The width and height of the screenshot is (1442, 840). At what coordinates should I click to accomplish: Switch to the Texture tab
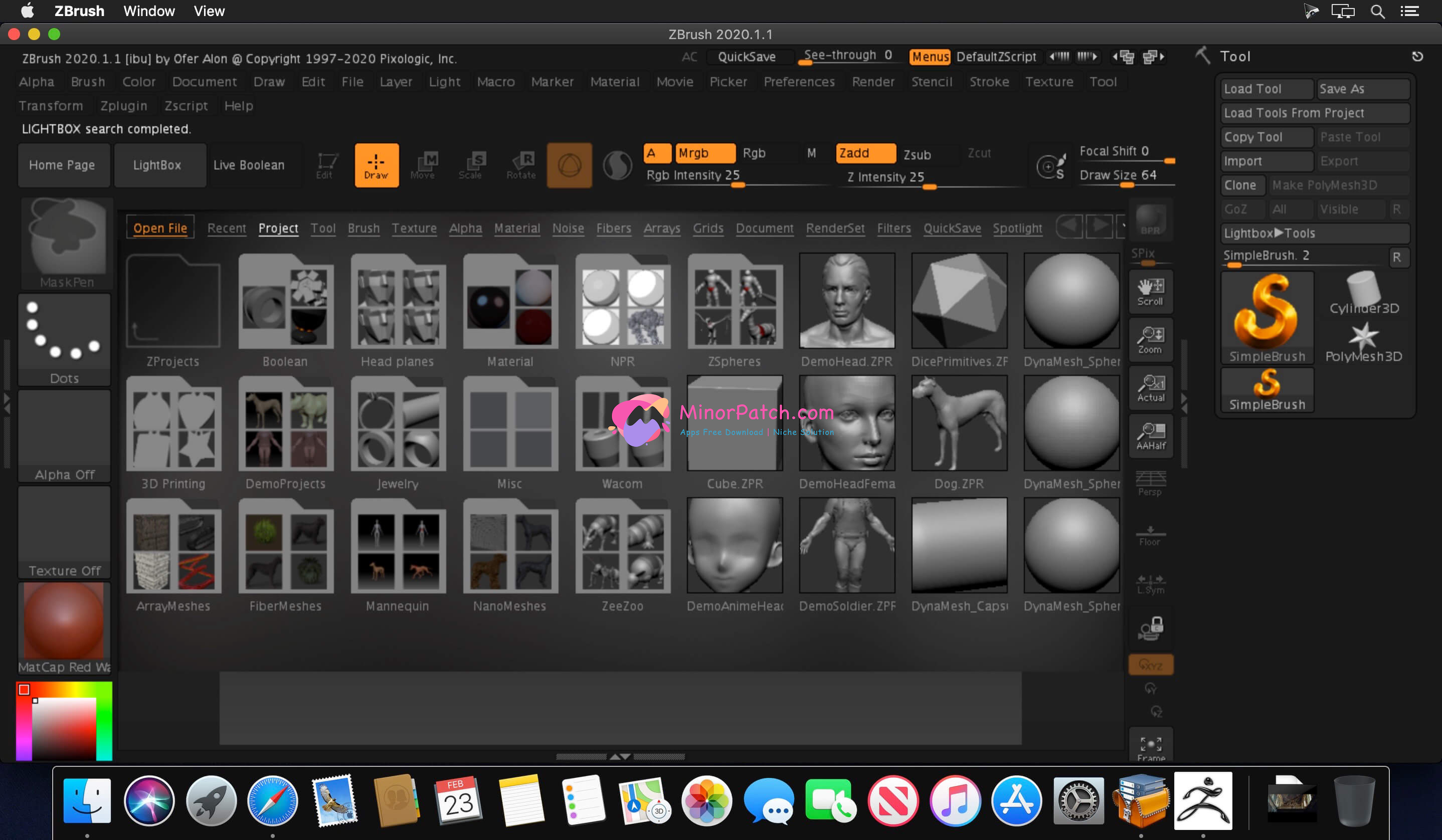(414, 228)
